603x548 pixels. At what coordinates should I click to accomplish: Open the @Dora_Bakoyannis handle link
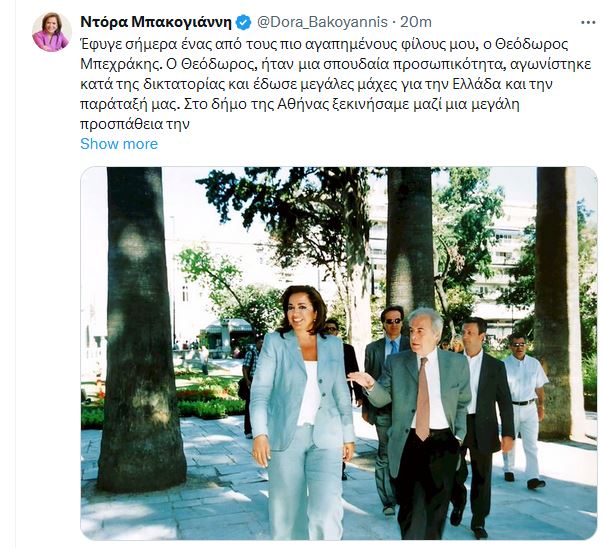tap(322, 22)
